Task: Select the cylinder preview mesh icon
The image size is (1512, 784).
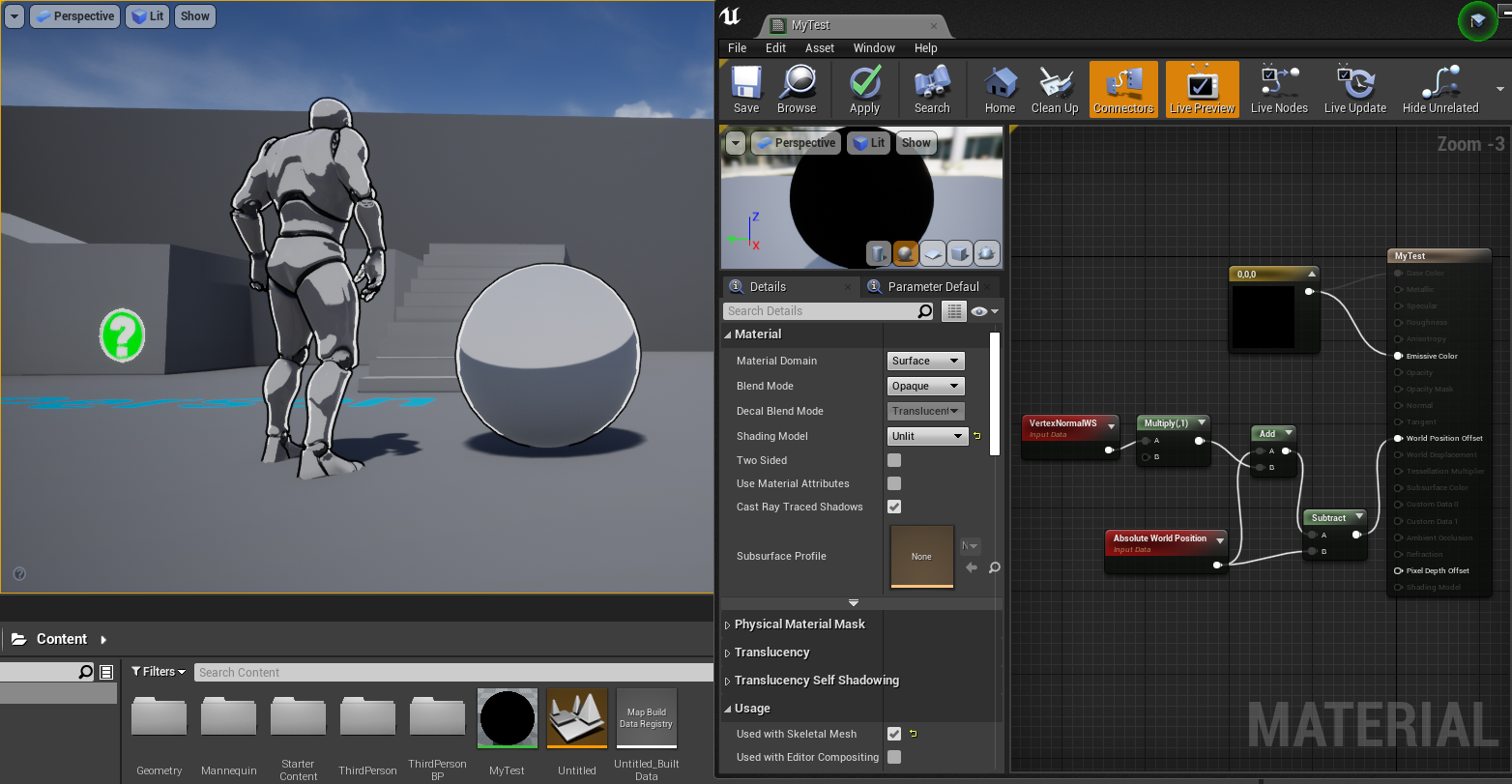Action: click(x=879, y=253)
